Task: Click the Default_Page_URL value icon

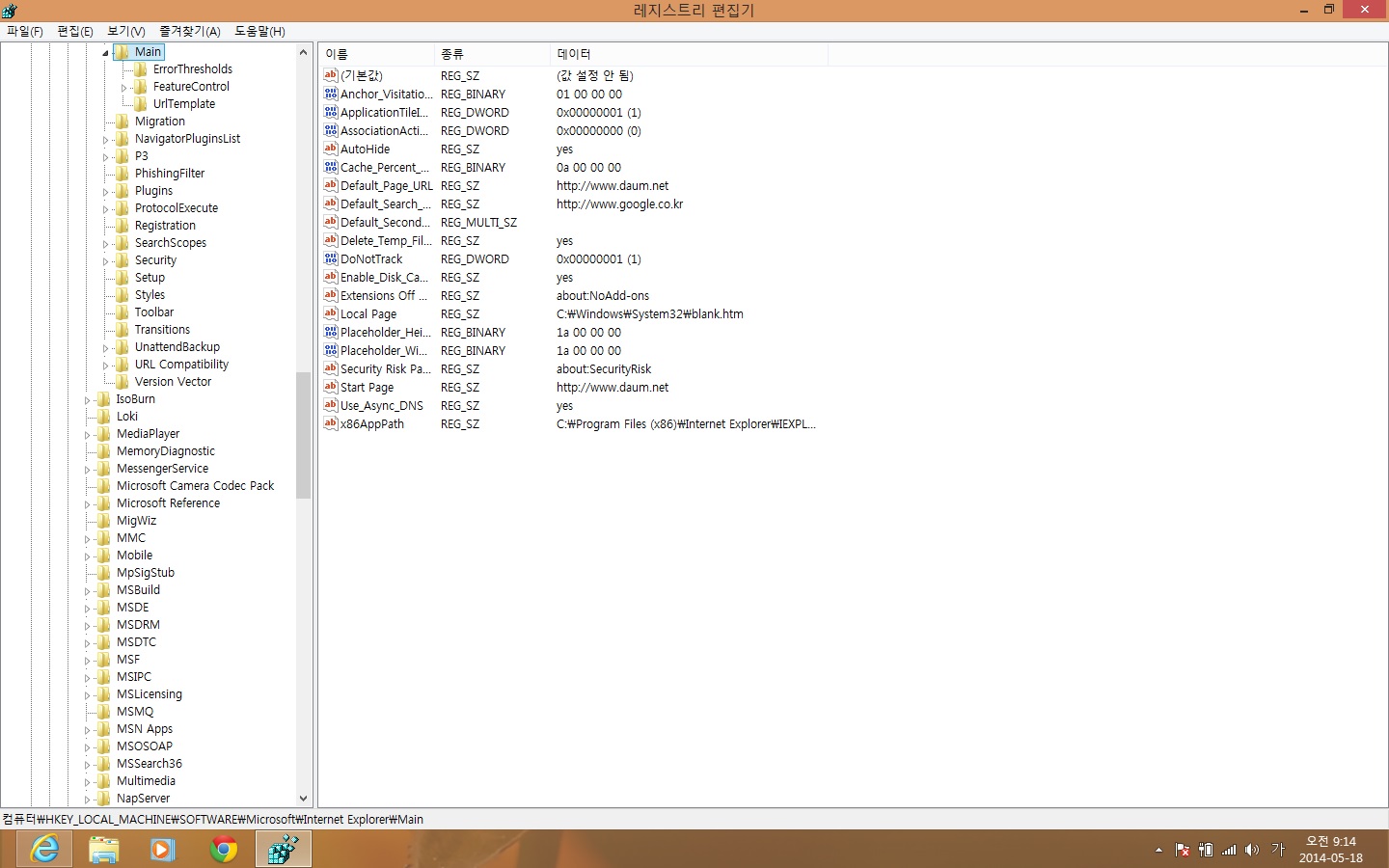Action: pyautogui.click(x=331, y=185)
